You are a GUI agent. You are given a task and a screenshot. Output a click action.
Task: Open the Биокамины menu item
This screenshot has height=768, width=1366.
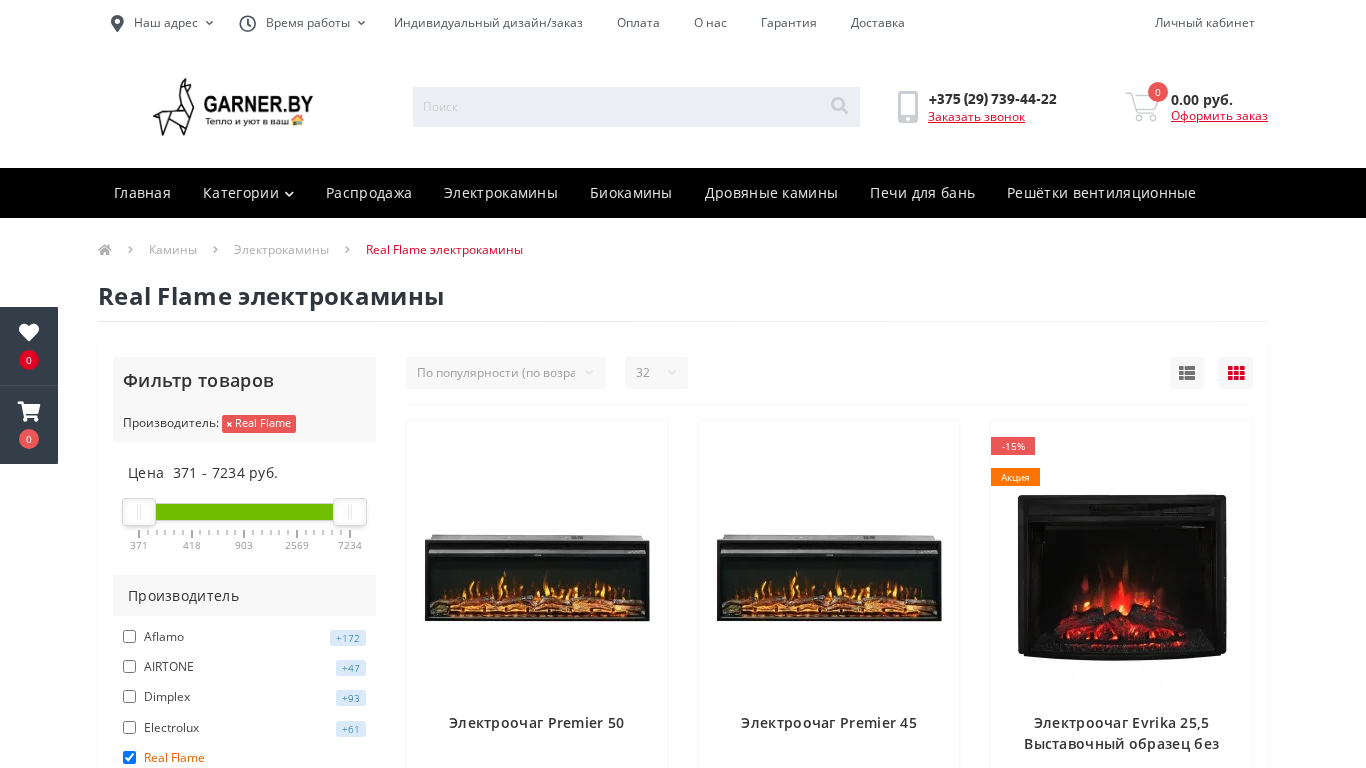631,193
